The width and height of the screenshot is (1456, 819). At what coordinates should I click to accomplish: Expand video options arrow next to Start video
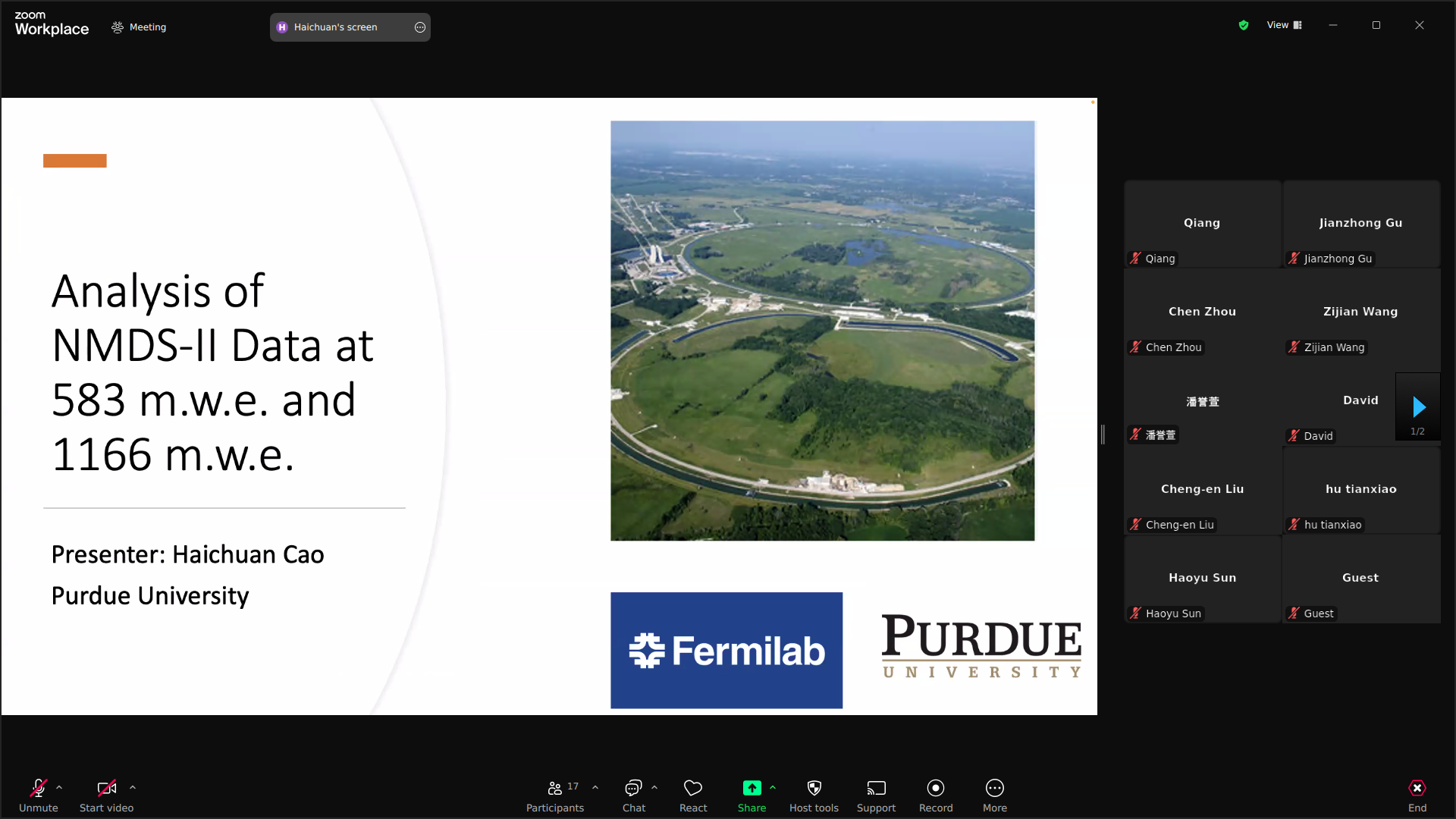point(133,788)
